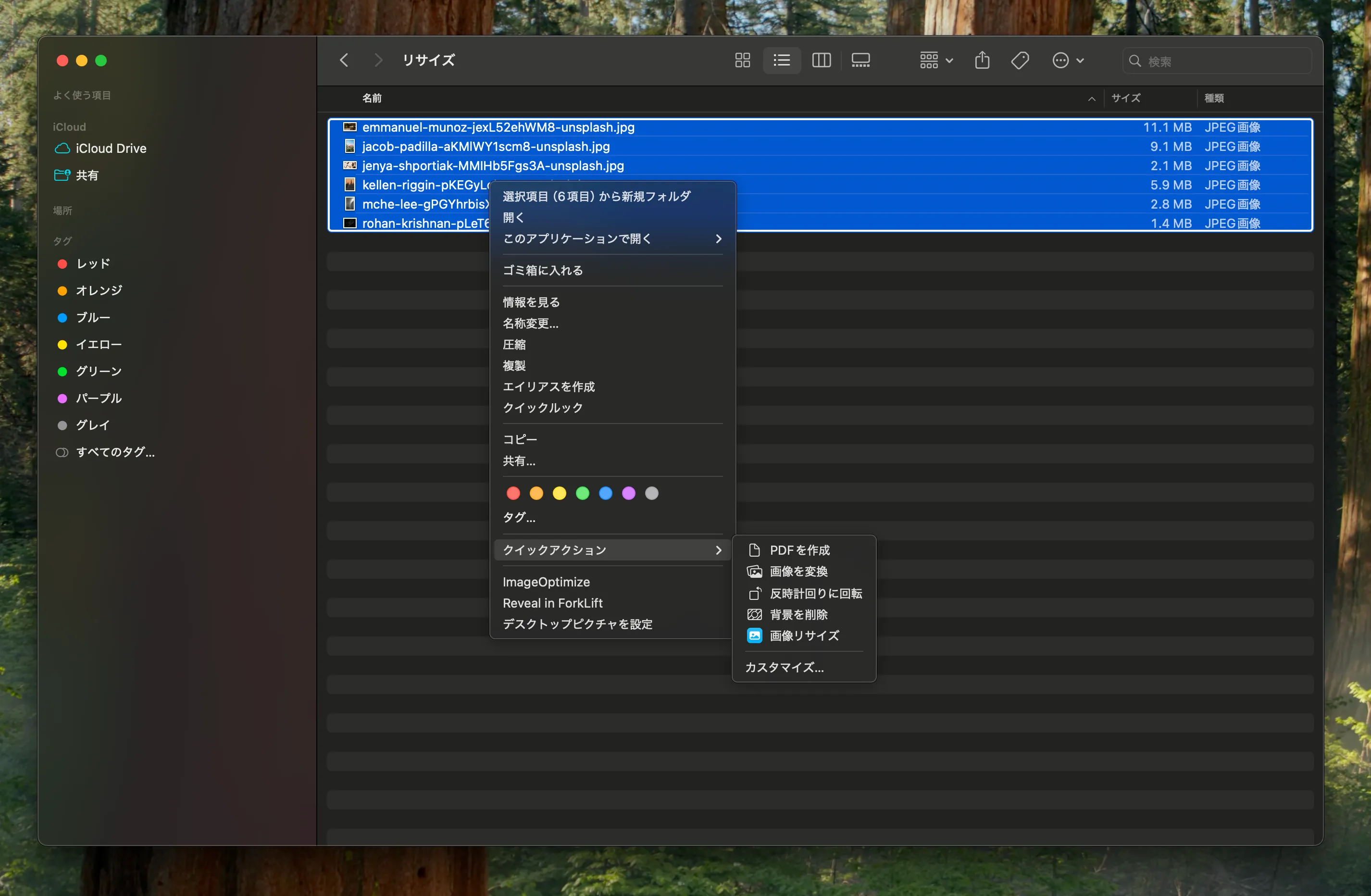Switch Finder to column view
Screen dimensions: 1371x896
(822, 61)
